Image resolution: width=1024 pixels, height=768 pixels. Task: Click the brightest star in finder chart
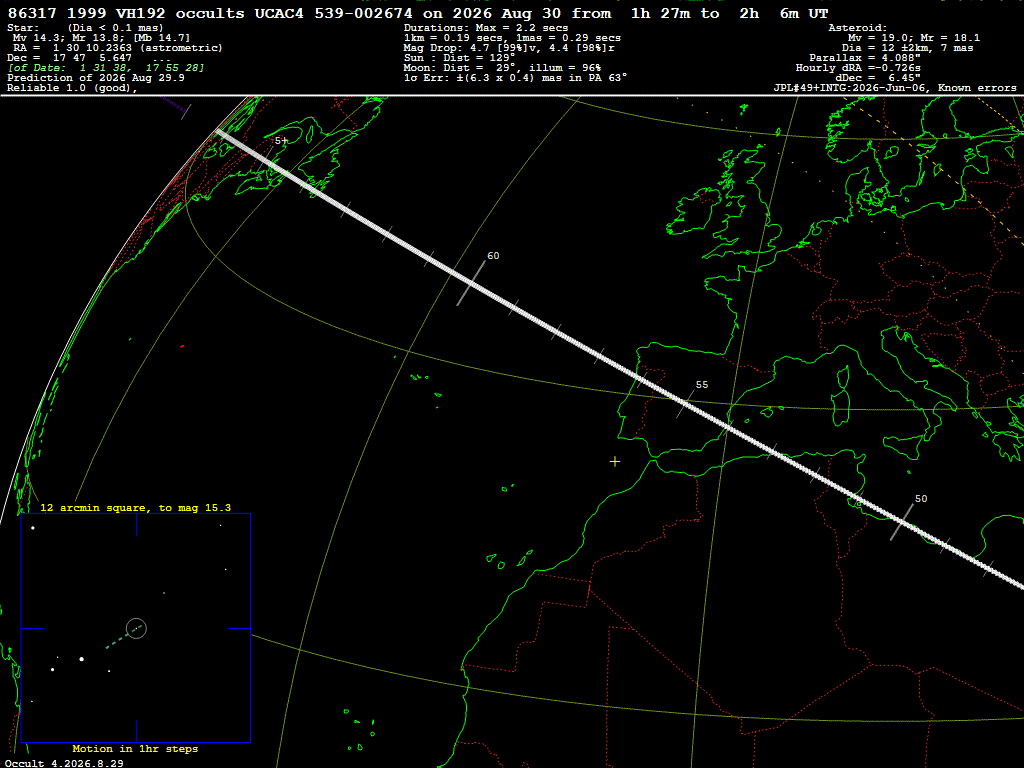82,659
